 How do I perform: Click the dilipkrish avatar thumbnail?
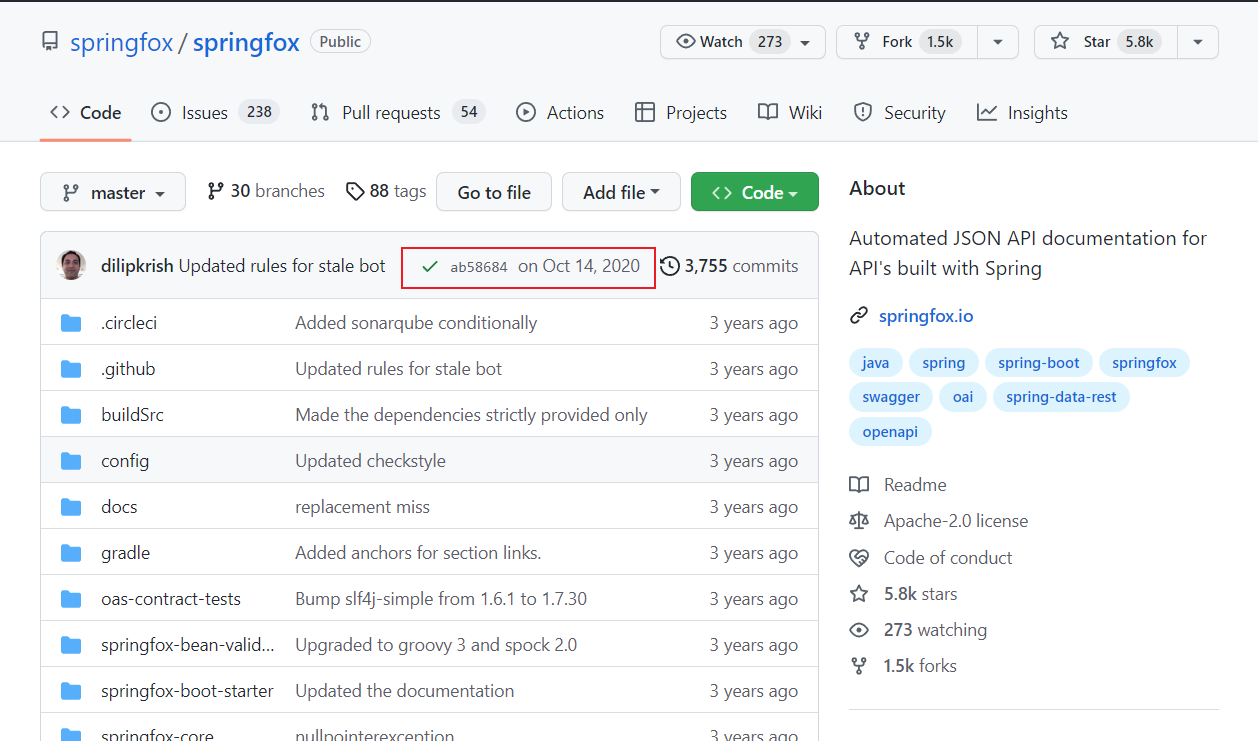[x=72, y=266]
